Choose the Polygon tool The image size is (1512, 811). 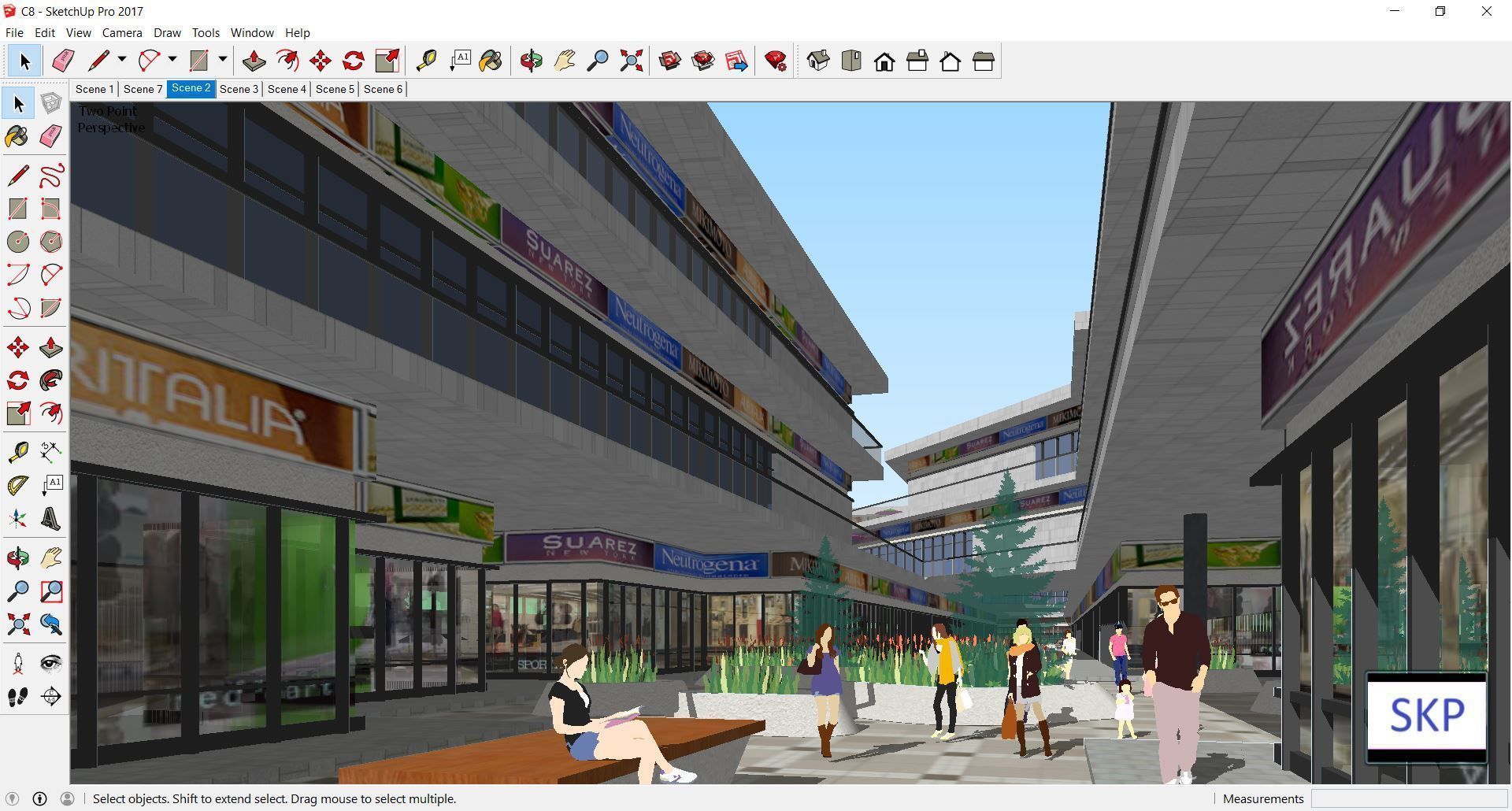pyautogui.click(x=51, y=242)
